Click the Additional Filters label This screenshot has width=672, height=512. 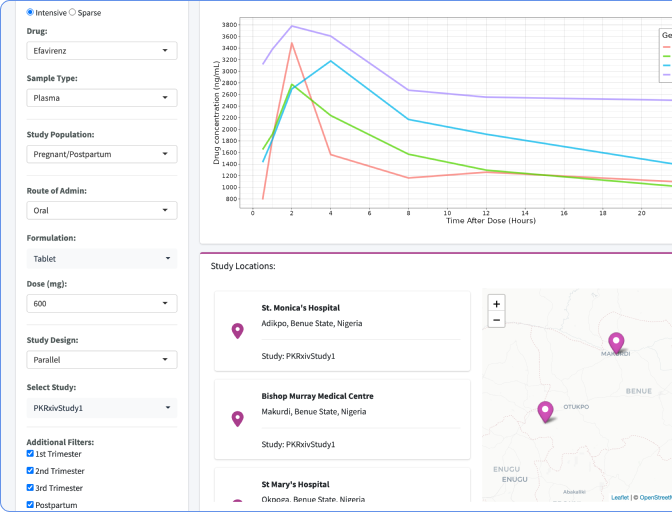tap(60, 442)
